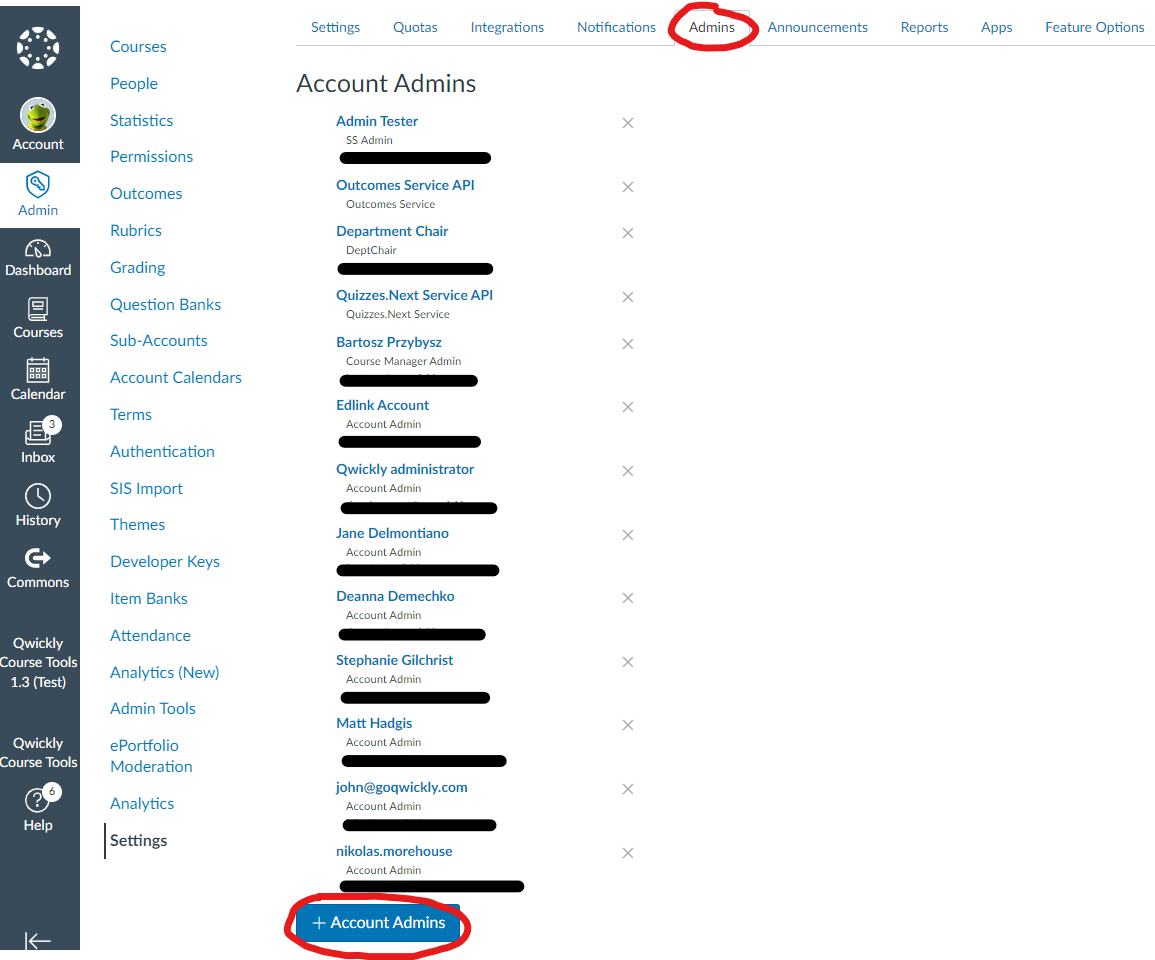Collapse the global navigation sidebar arrow
The height and width of the screenshot is (960, 1155).
coord(38,941)
